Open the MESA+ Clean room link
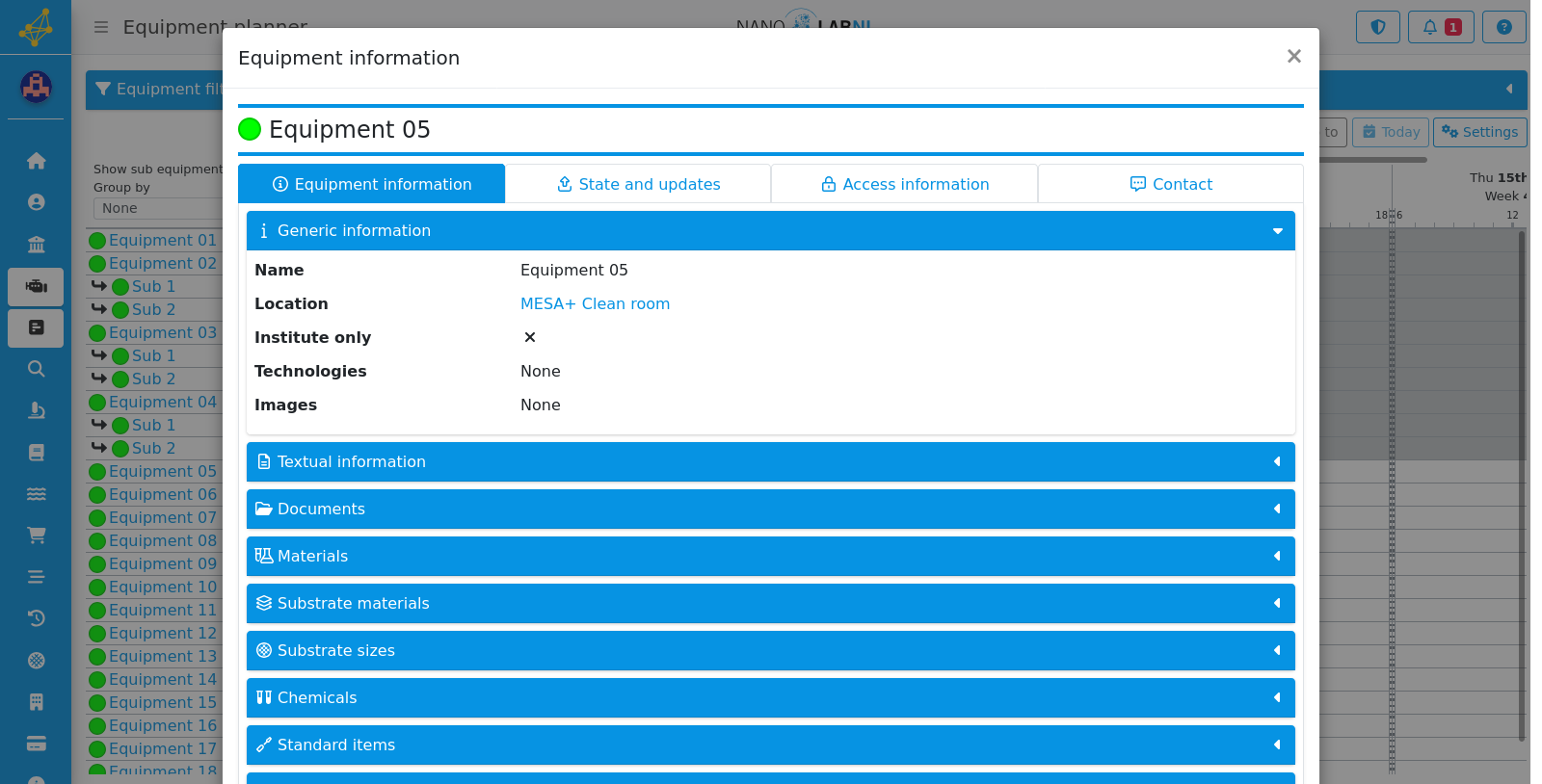This screenshot has height=784, width=1542. point(595,304)
